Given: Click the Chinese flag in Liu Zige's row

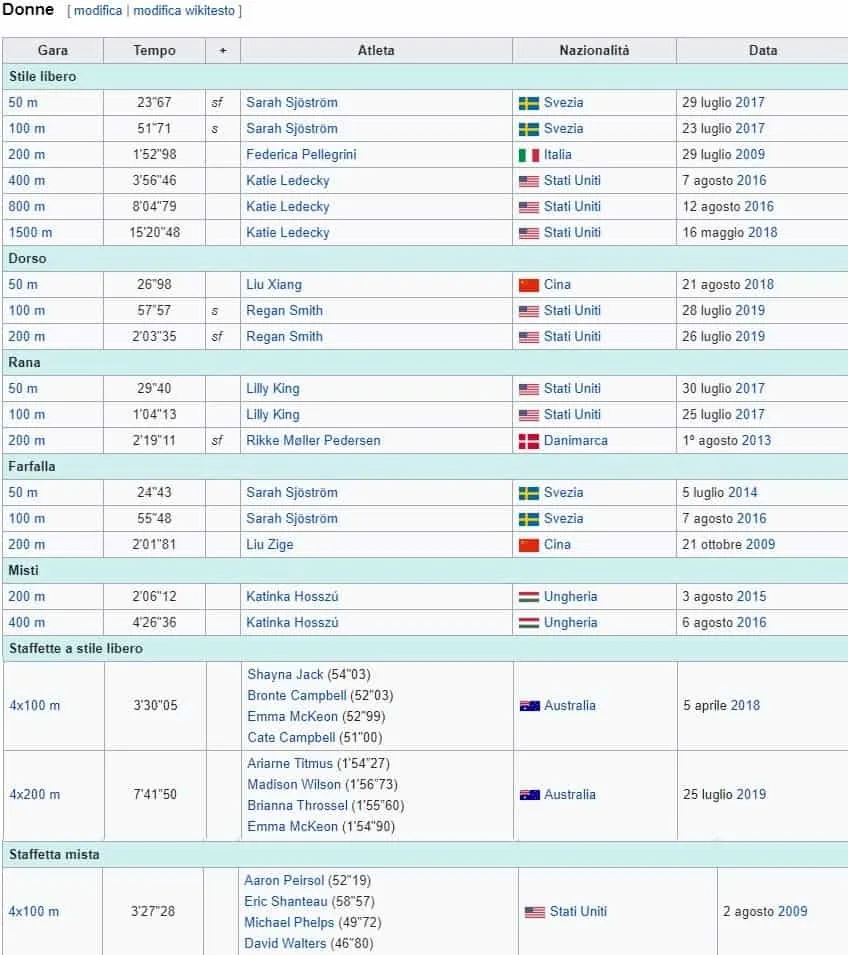Looking at the screenshot, I should click(x=529, y=545).
